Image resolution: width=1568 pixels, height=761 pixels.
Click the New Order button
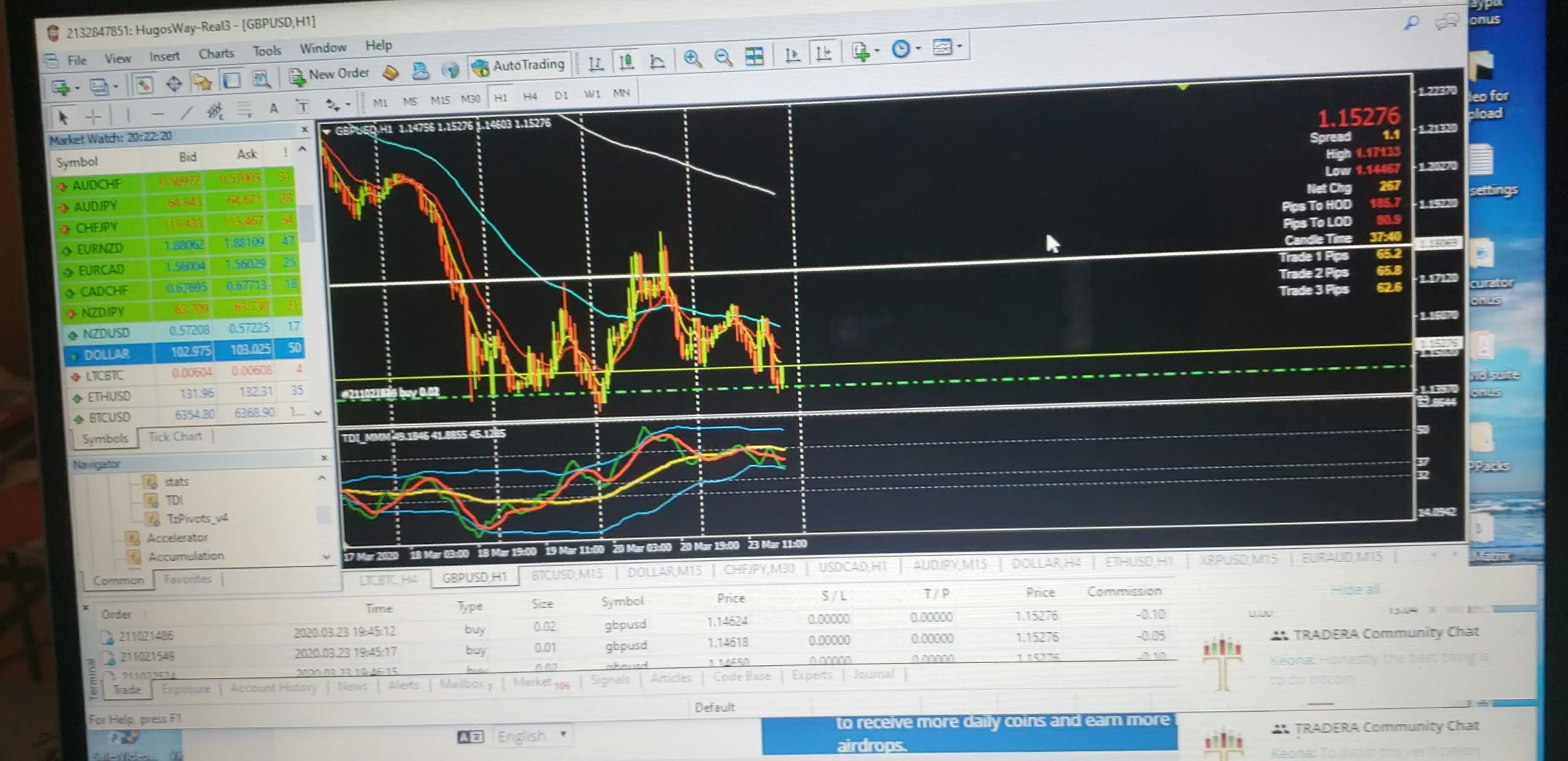pyautogui.click(x=330, y=75)
